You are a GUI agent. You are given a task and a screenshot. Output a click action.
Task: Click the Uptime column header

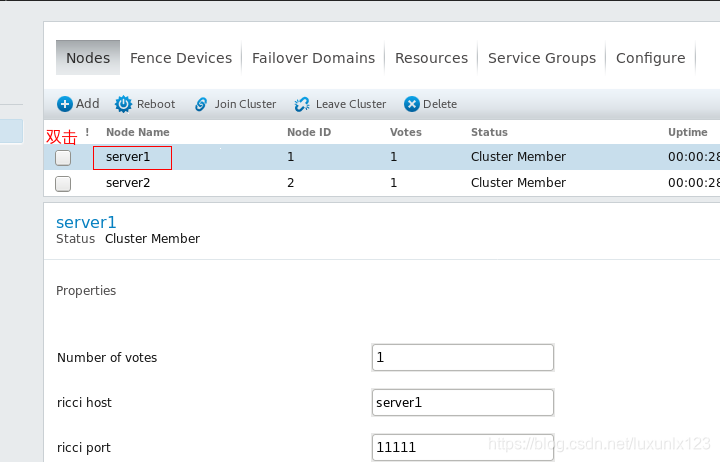pyautogui.click(x=687, y=132)
